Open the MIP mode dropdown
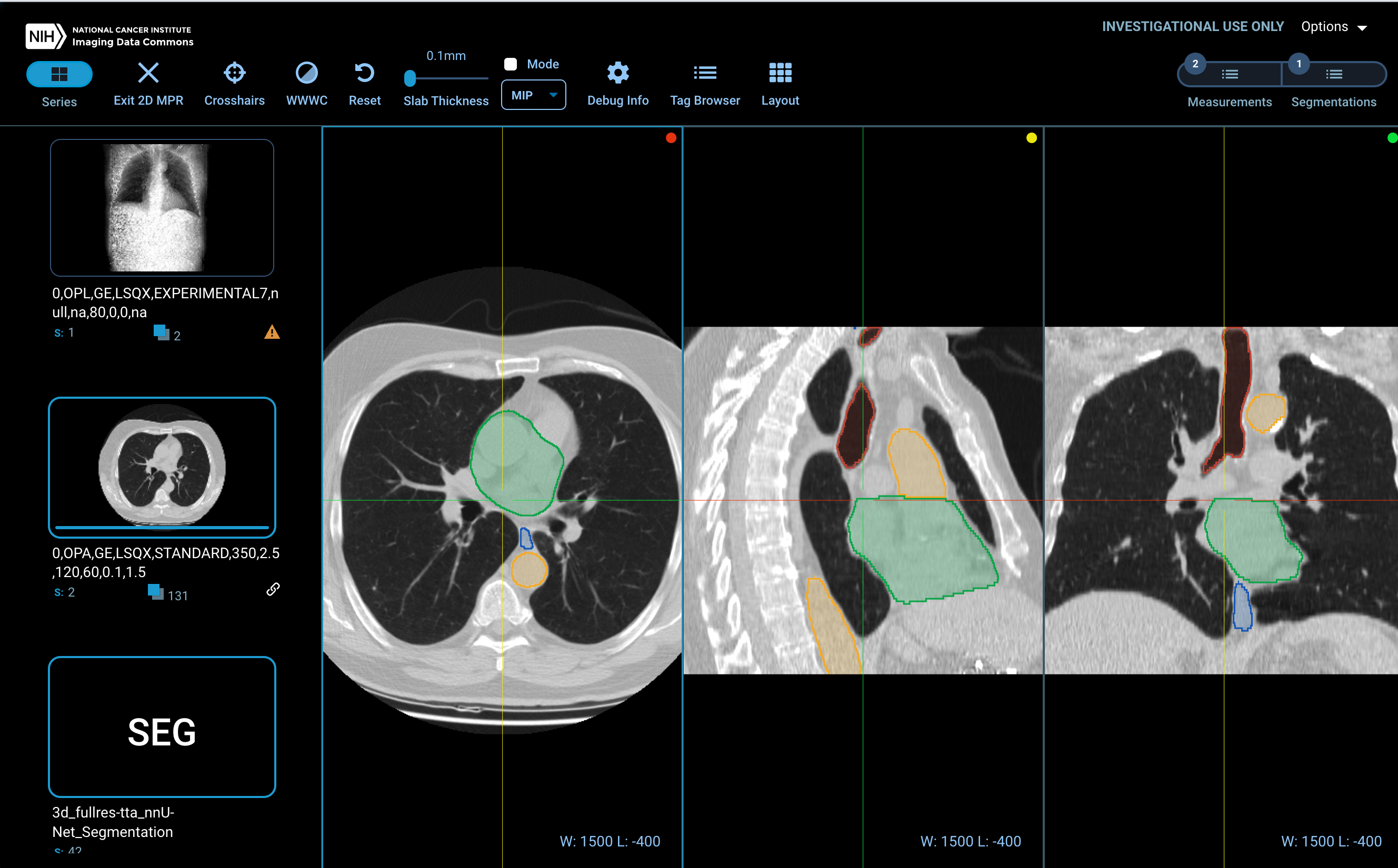Image resolution: width=1398 pixels, height=868 pixels. (533, 95)
